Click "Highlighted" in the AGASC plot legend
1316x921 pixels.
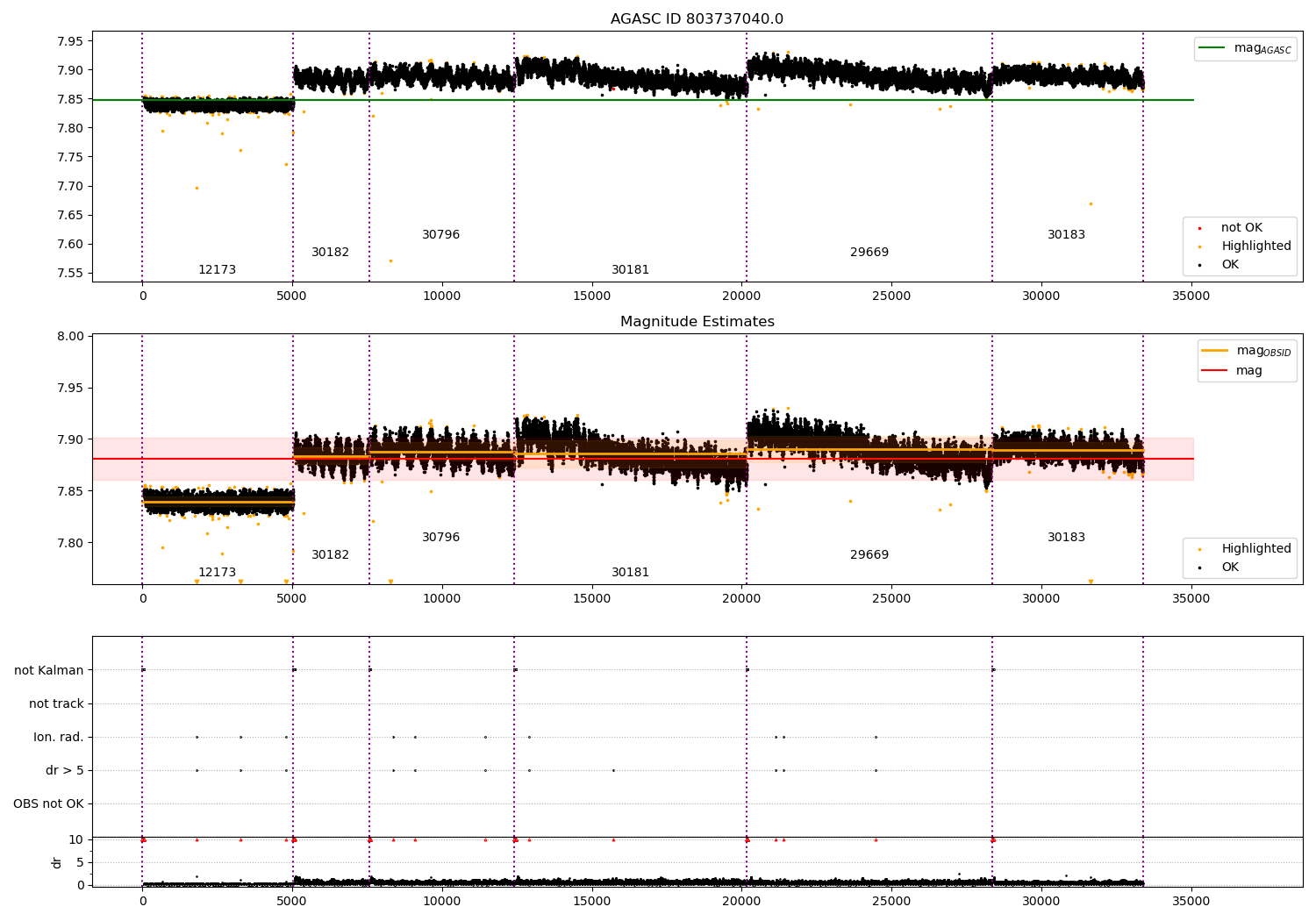coord(1256,246)
